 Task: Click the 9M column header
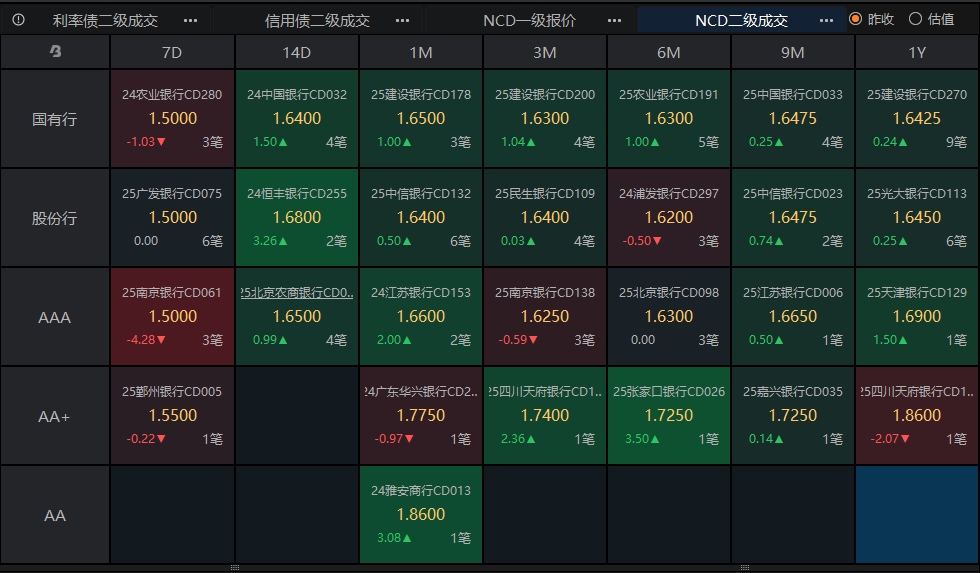(x=792, y=52)
